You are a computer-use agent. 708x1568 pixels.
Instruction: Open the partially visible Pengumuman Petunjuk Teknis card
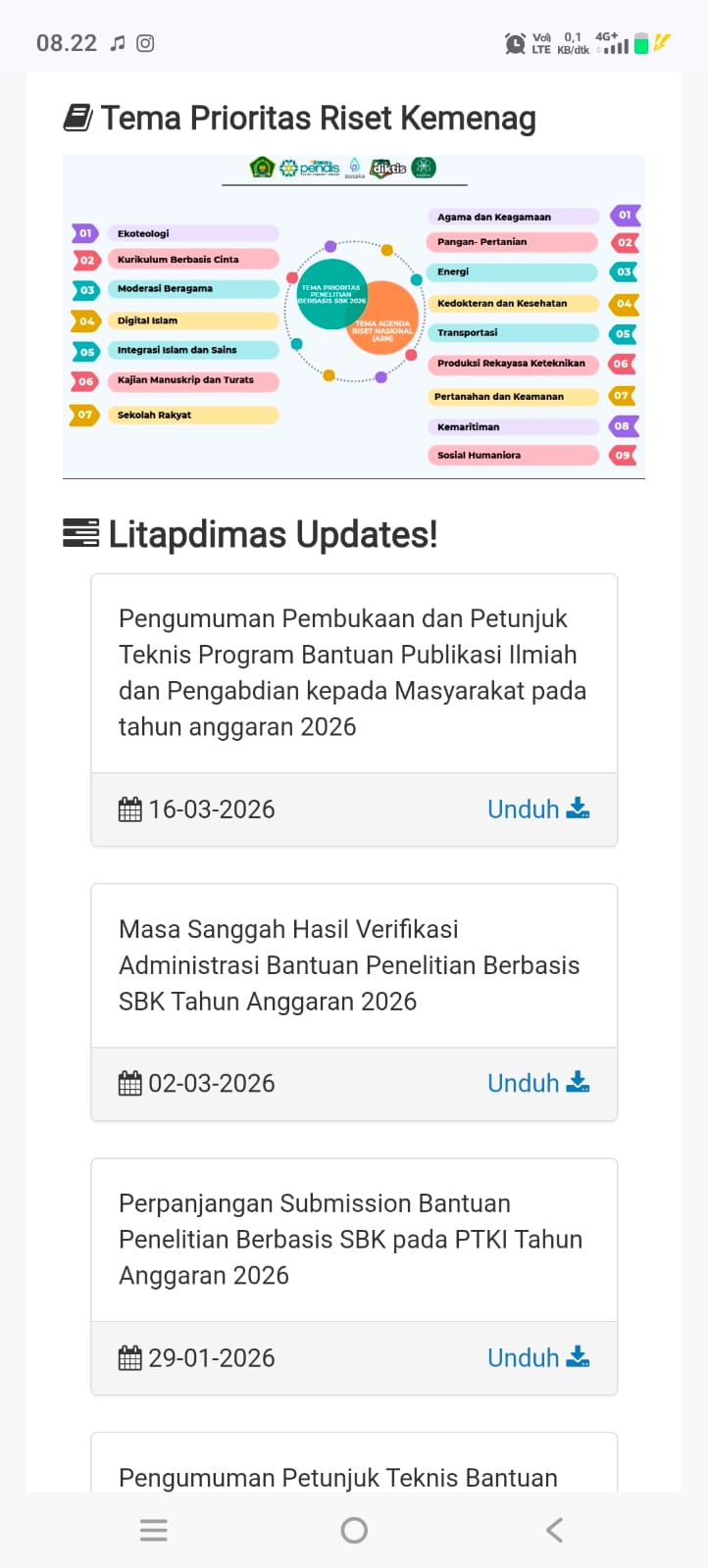click(338, 1477)
